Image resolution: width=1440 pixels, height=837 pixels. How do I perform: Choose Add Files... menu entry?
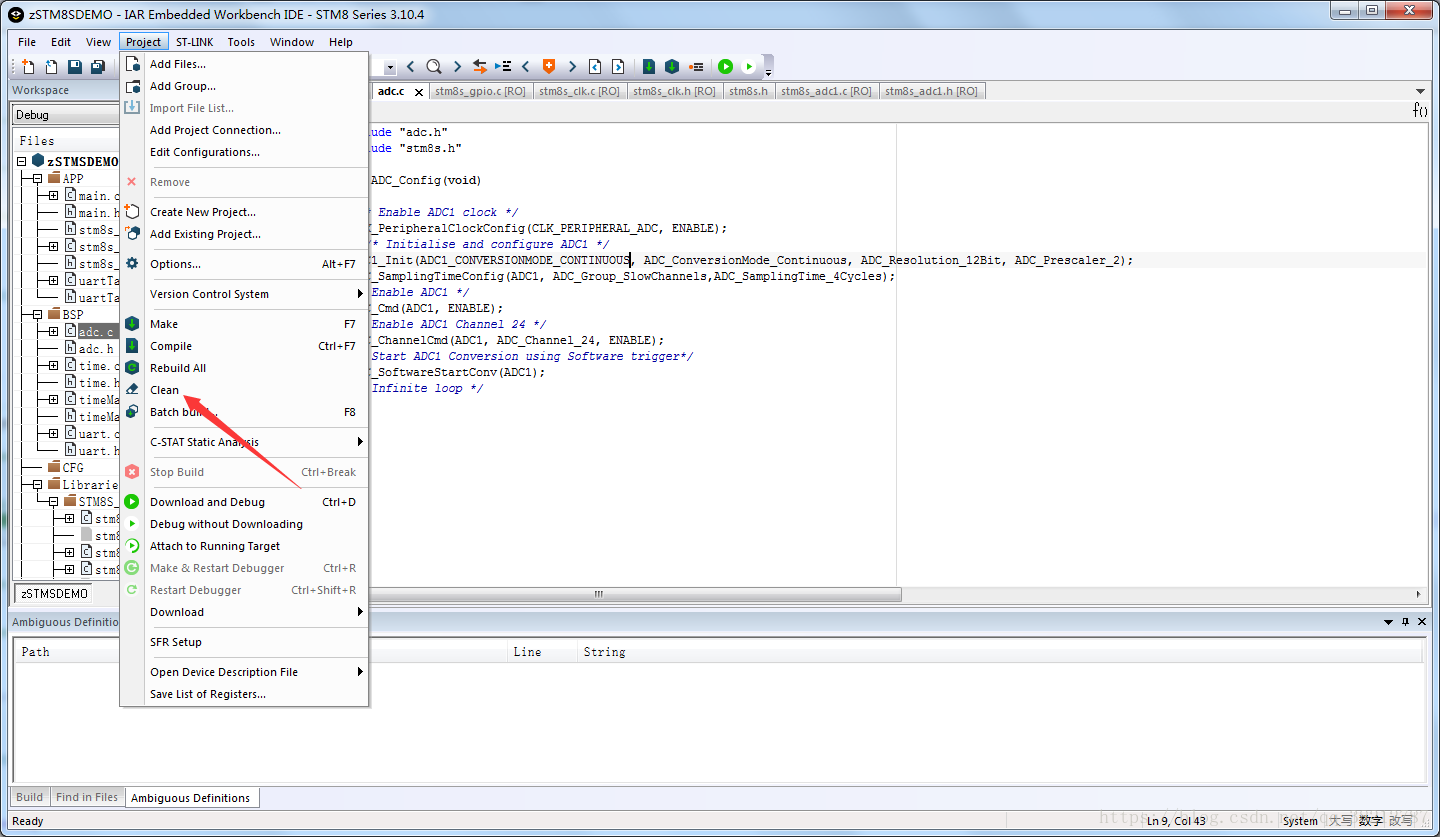coord(244,64)
